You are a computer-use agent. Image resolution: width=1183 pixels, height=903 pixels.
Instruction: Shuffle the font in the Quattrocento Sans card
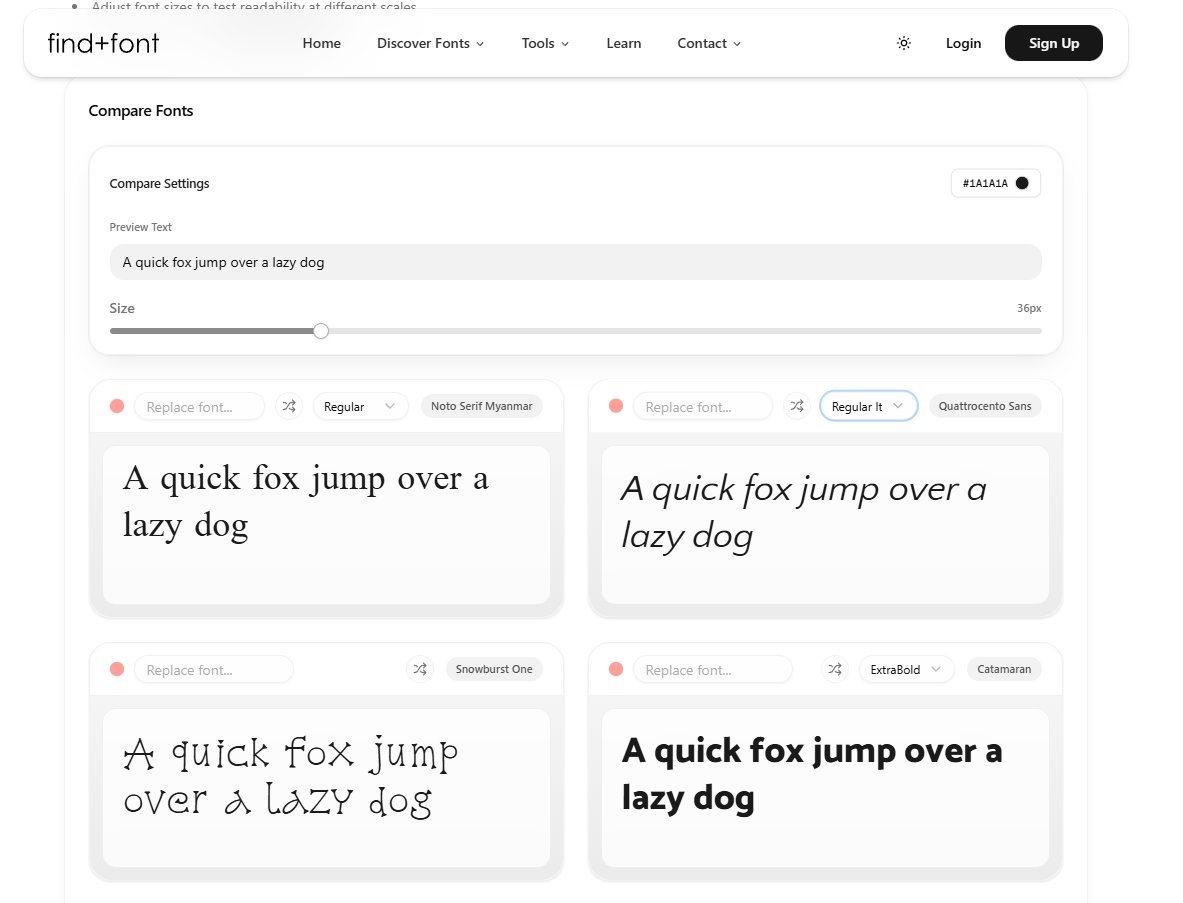[x=797, y=407]
